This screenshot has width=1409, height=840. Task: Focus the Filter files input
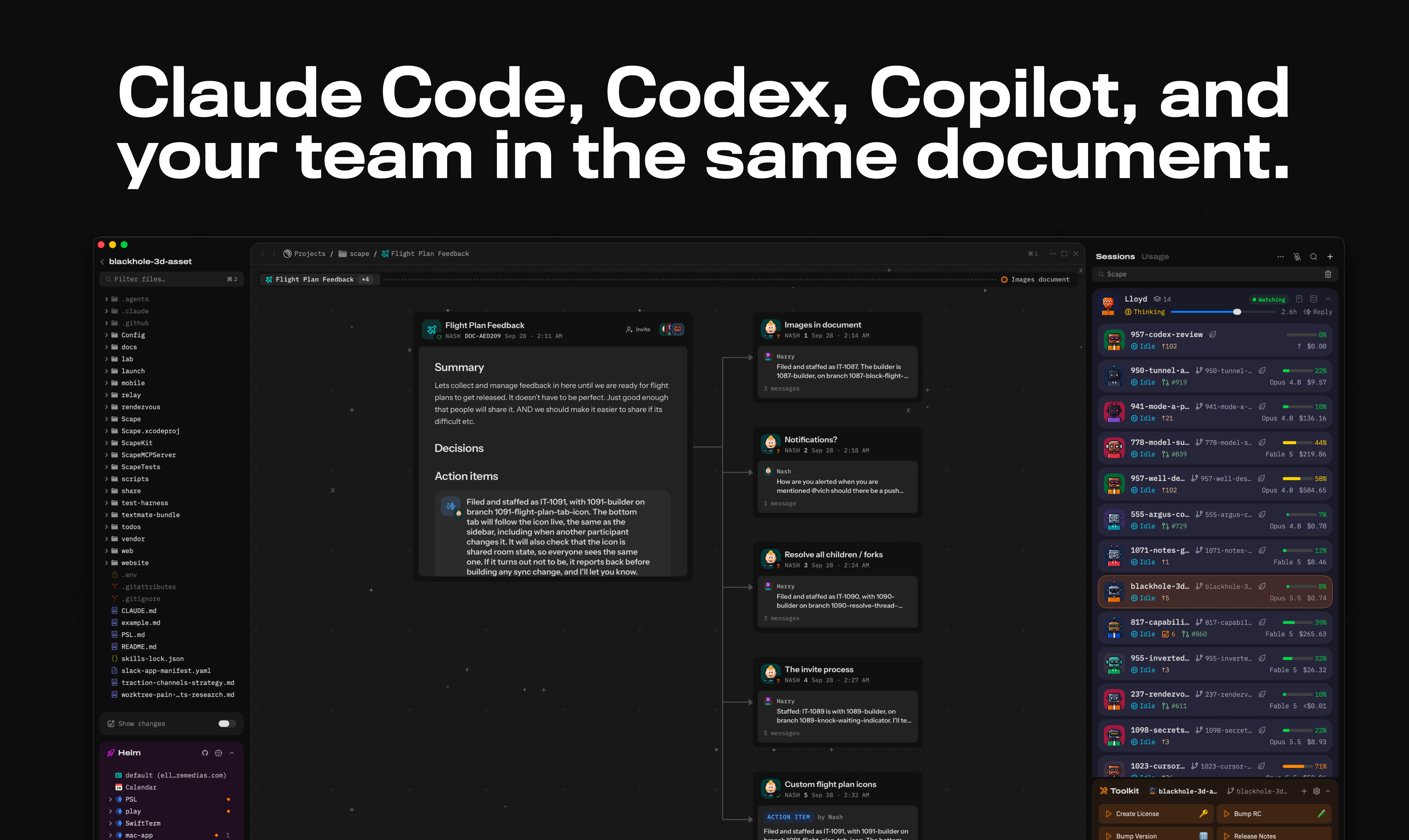click(172, 279)
